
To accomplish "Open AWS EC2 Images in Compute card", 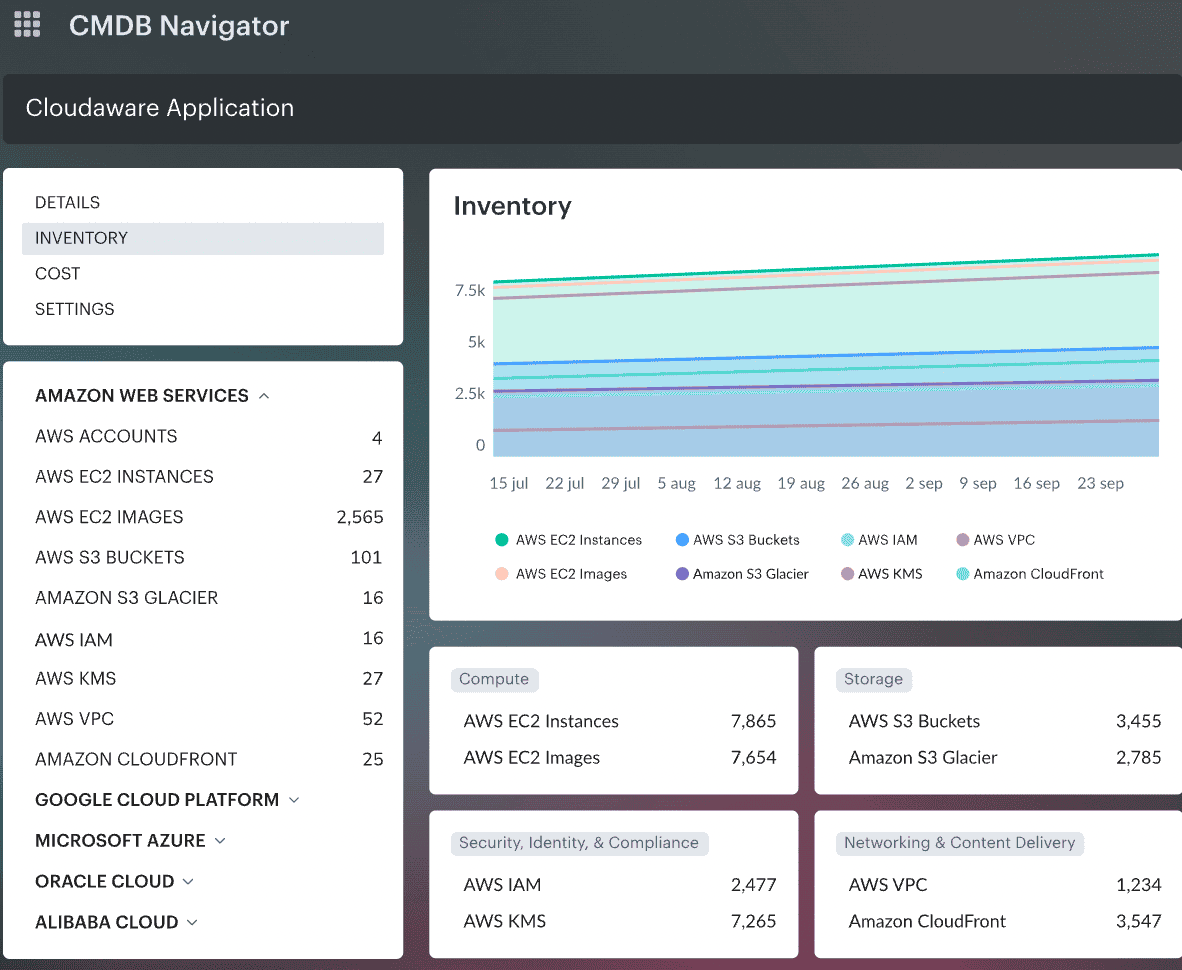I will tap(531, 757).
